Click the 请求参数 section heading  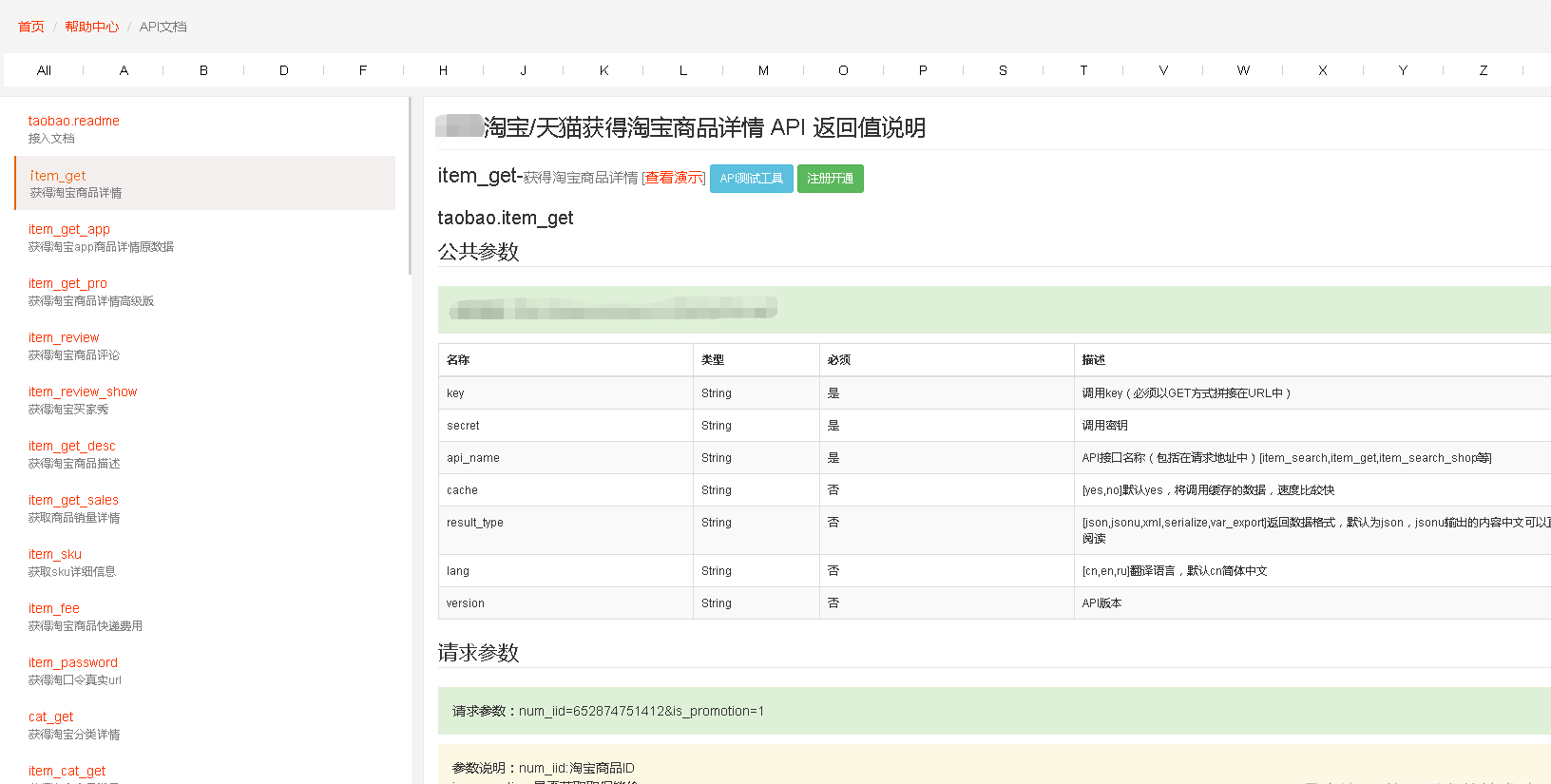pyautogui.click(x=478, y=653)
